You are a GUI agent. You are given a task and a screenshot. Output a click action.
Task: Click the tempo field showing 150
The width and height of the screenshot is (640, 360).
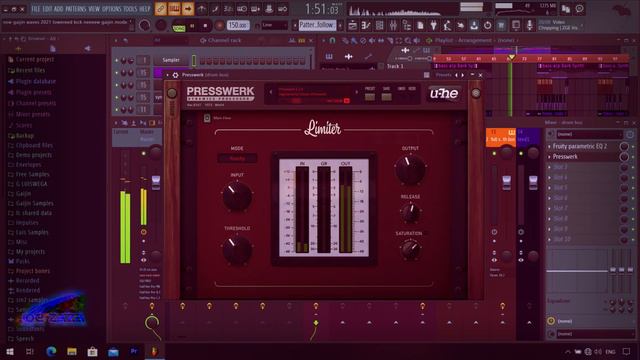[x=238, y=25]
